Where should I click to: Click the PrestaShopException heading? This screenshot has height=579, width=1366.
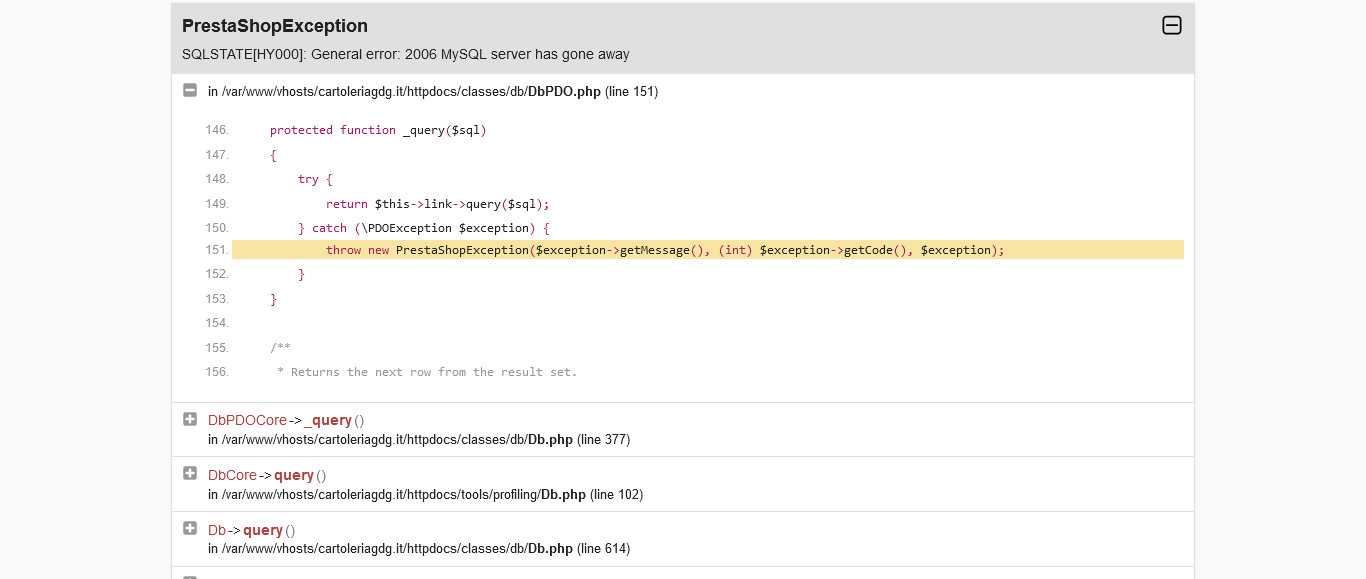click(275, 26)
